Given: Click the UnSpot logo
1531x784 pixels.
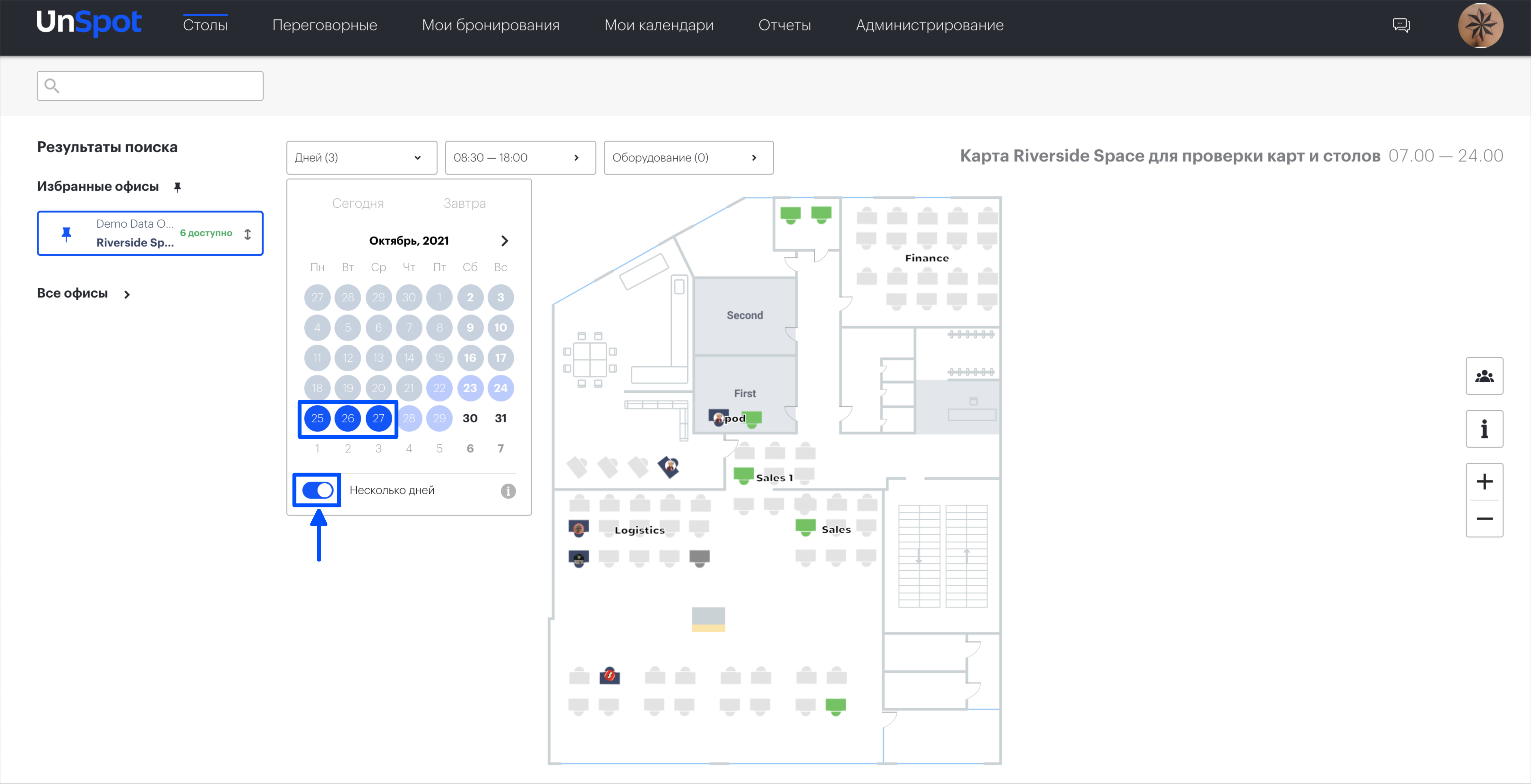Looking at the screenshot, I should point(89,23).
